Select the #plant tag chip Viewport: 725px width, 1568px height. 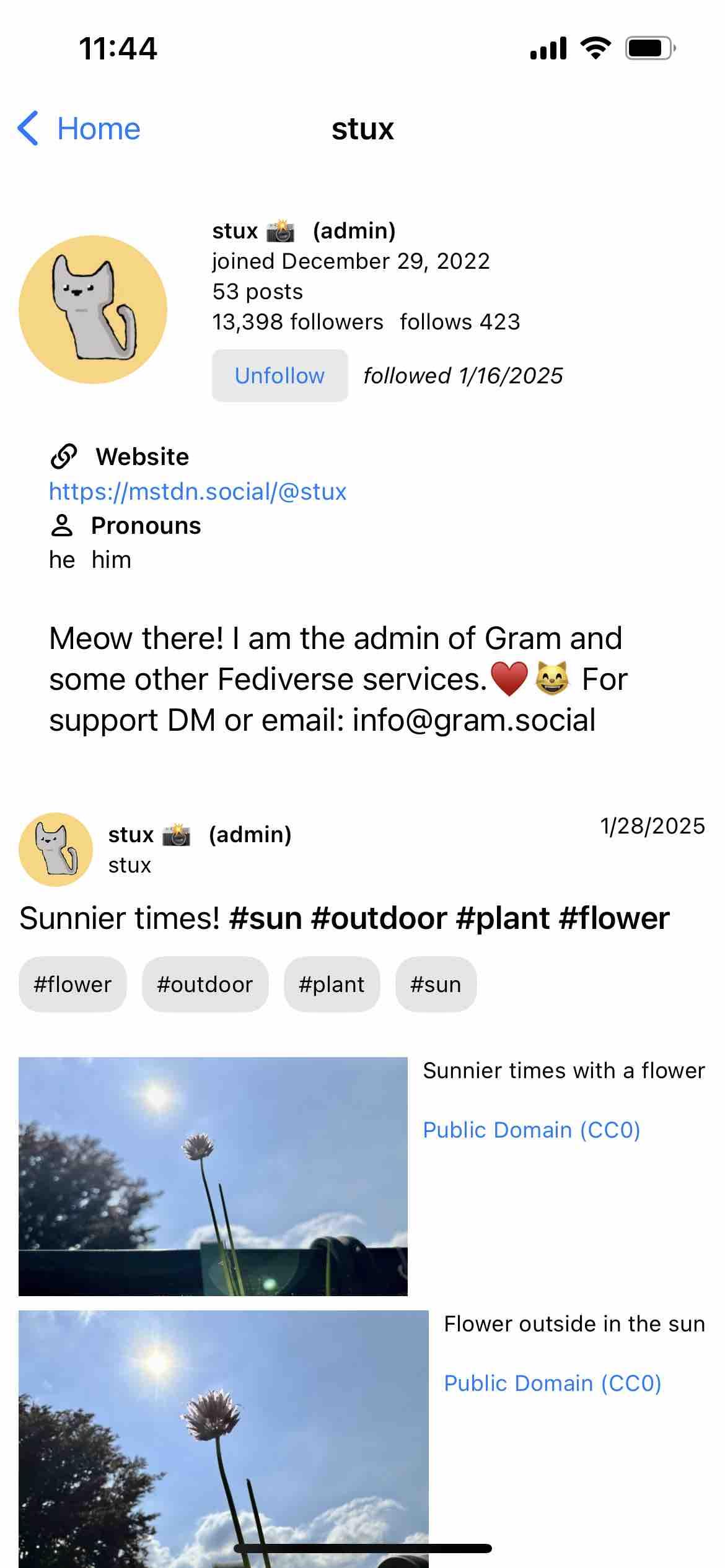[x=332, y=984]
